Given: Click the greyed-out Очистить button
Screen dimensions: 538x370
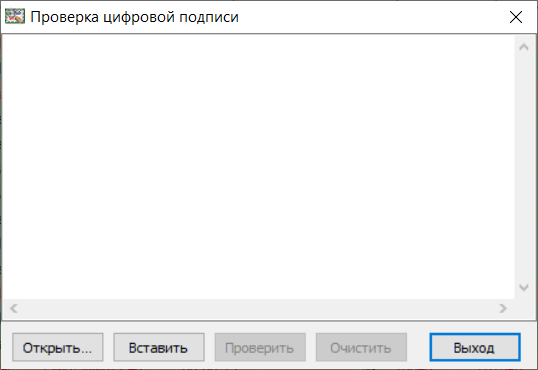Looking at the screenshot, I should coord(361,347).
